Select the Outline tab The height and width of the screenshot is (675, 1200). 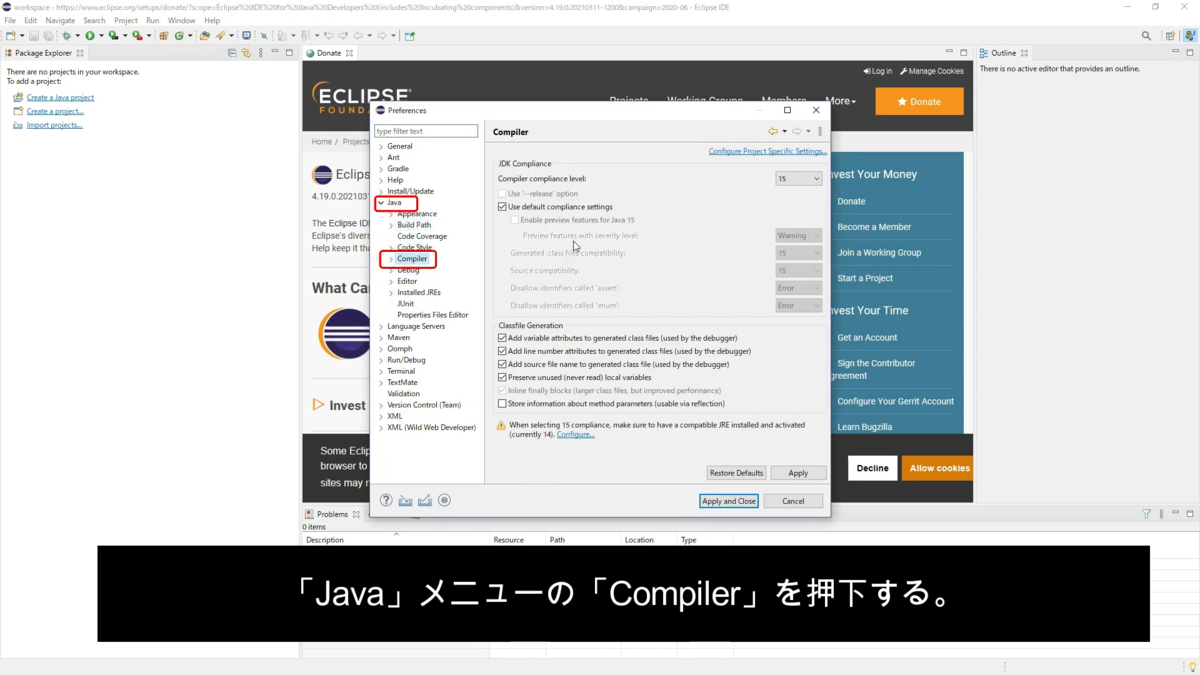click(x=1003, y=53)
